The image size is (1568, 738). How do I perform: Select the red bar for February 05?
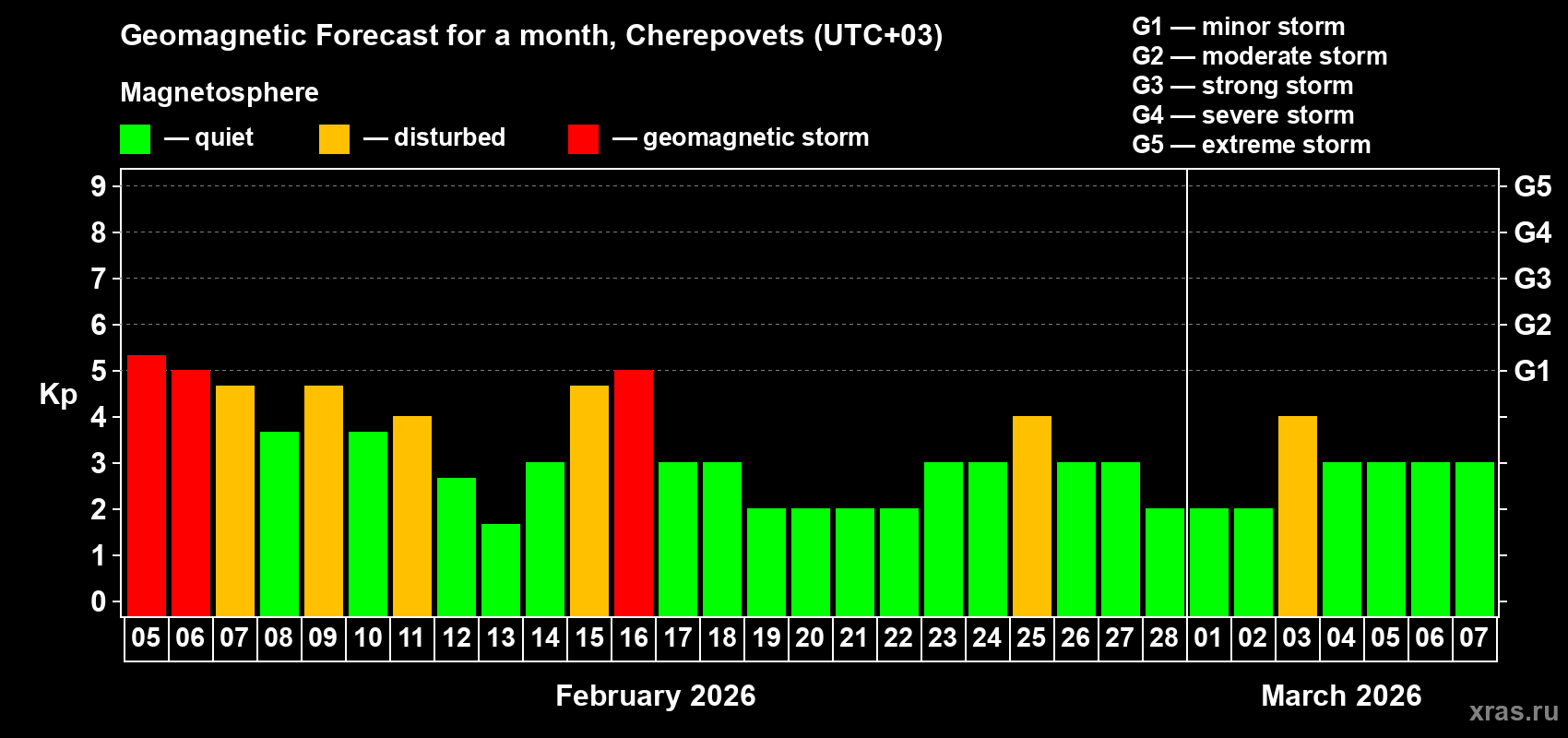pos(146,485)
